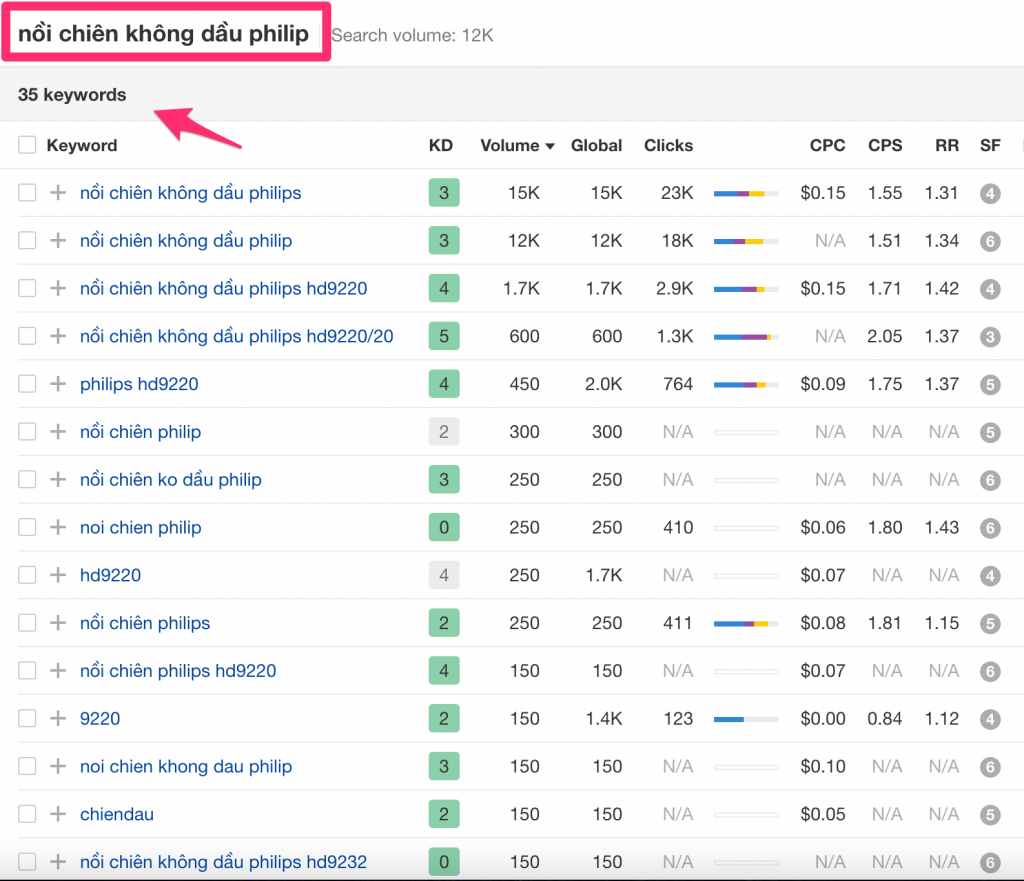Check the 'nồi chiên không dầu philip' row

27,240
